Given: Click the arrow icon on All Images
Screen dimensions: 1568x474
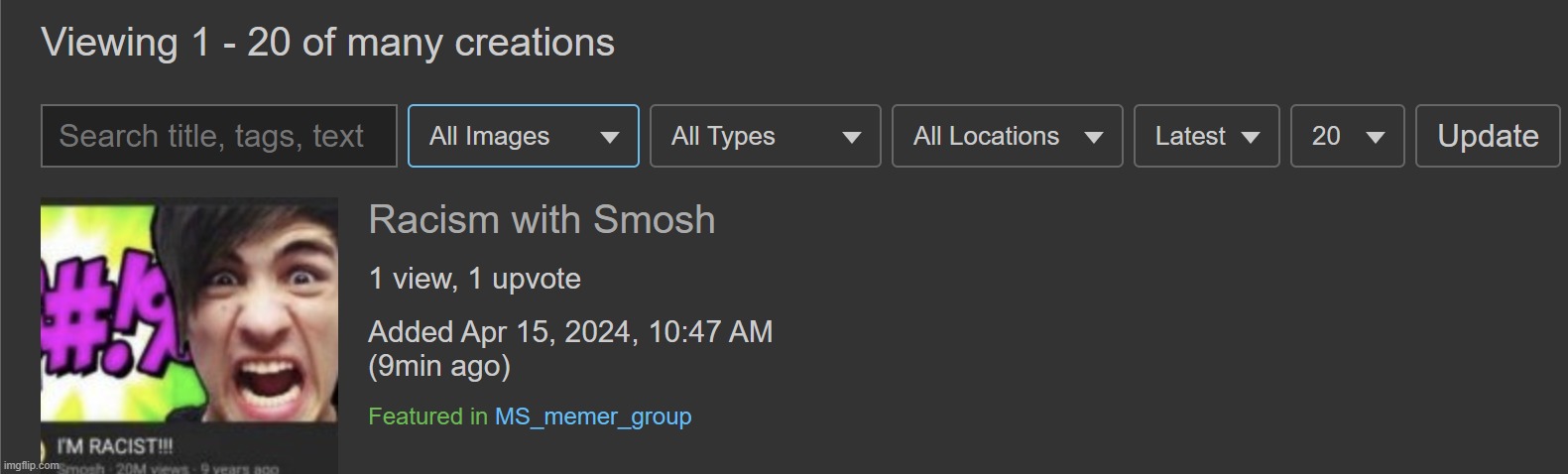Looking at the screenshot, I should [610, 138].
